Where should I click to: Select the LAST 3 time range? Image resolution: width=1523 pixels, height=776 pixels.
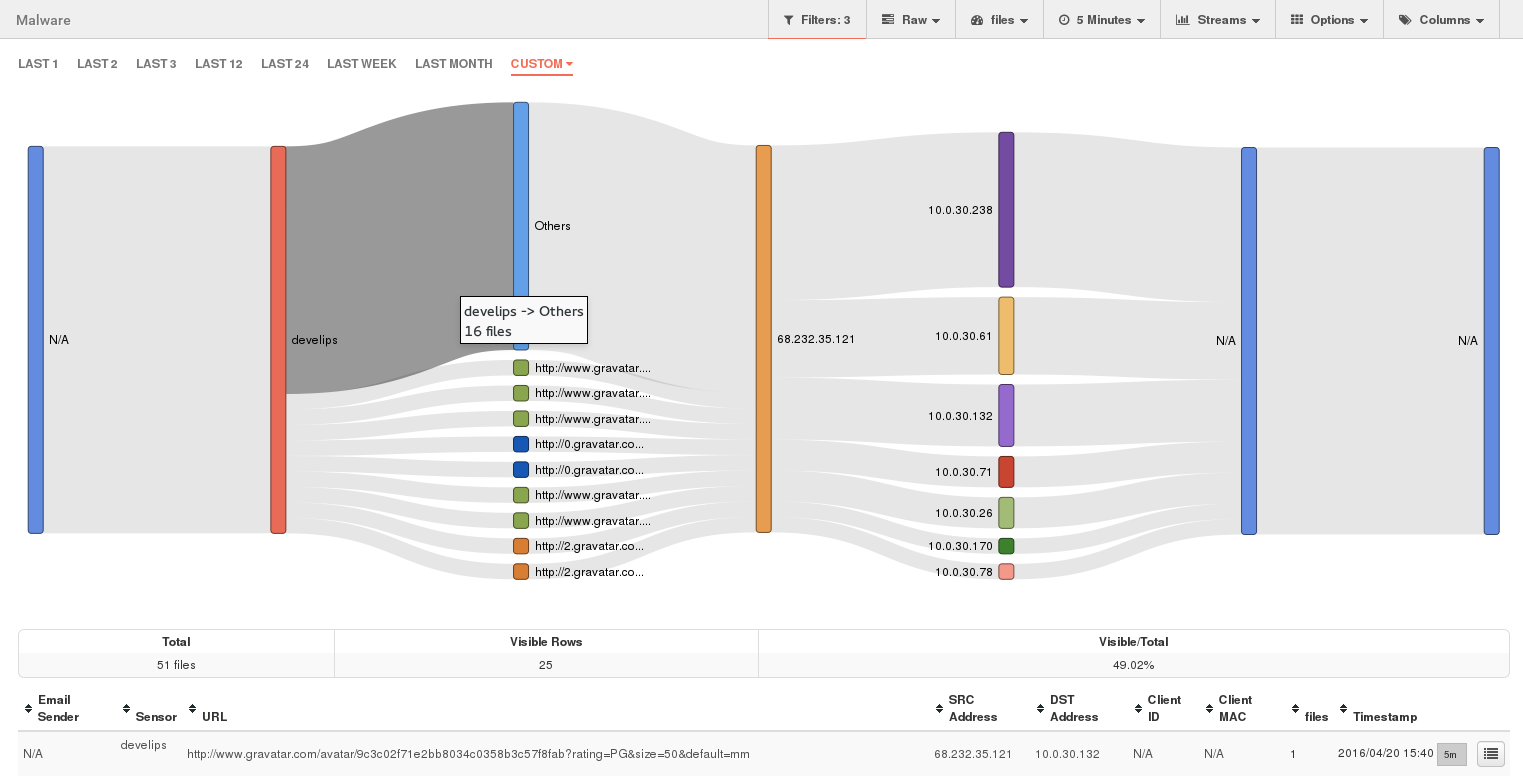[156, 64]
